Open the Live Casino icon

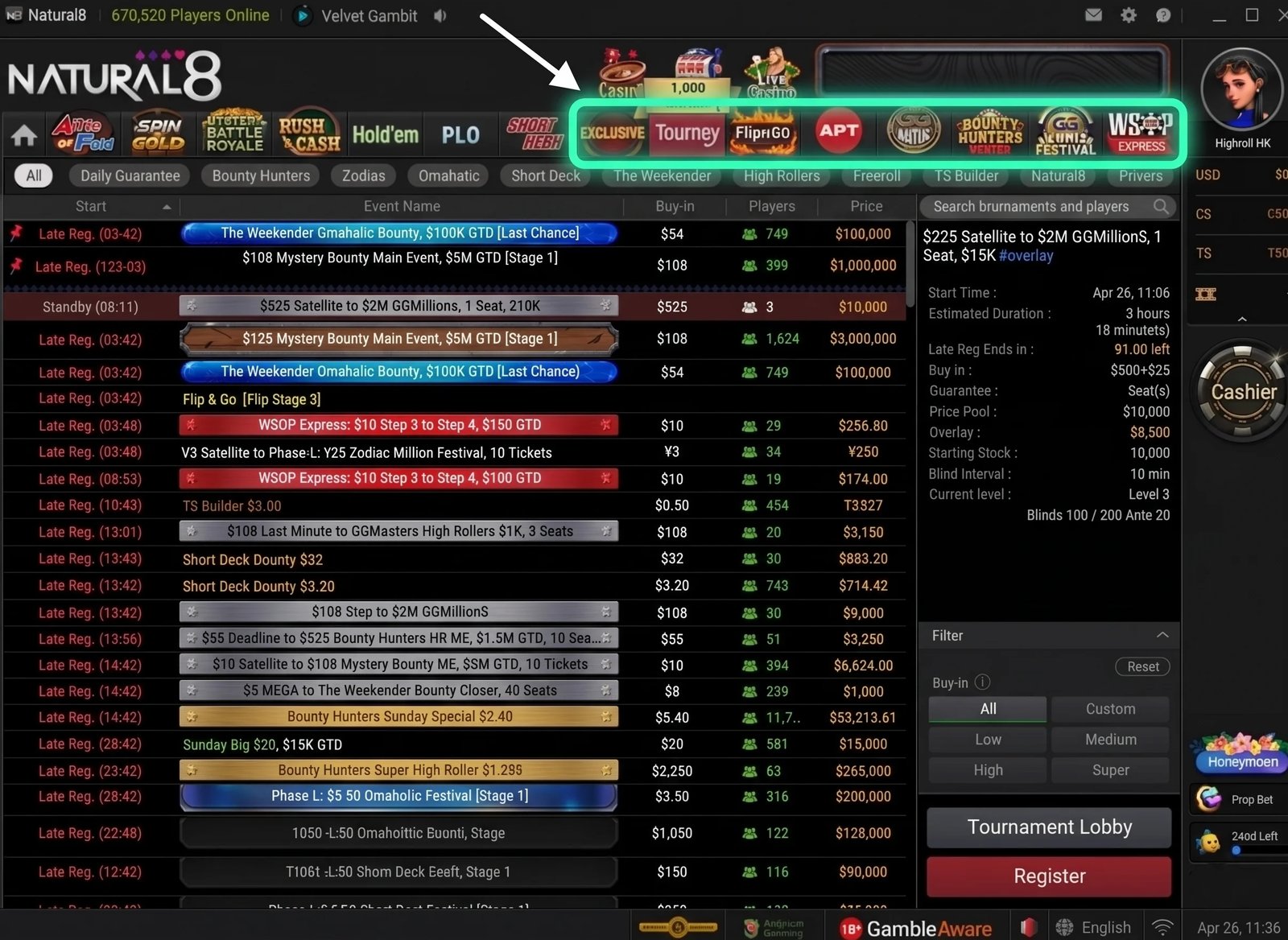772,74
